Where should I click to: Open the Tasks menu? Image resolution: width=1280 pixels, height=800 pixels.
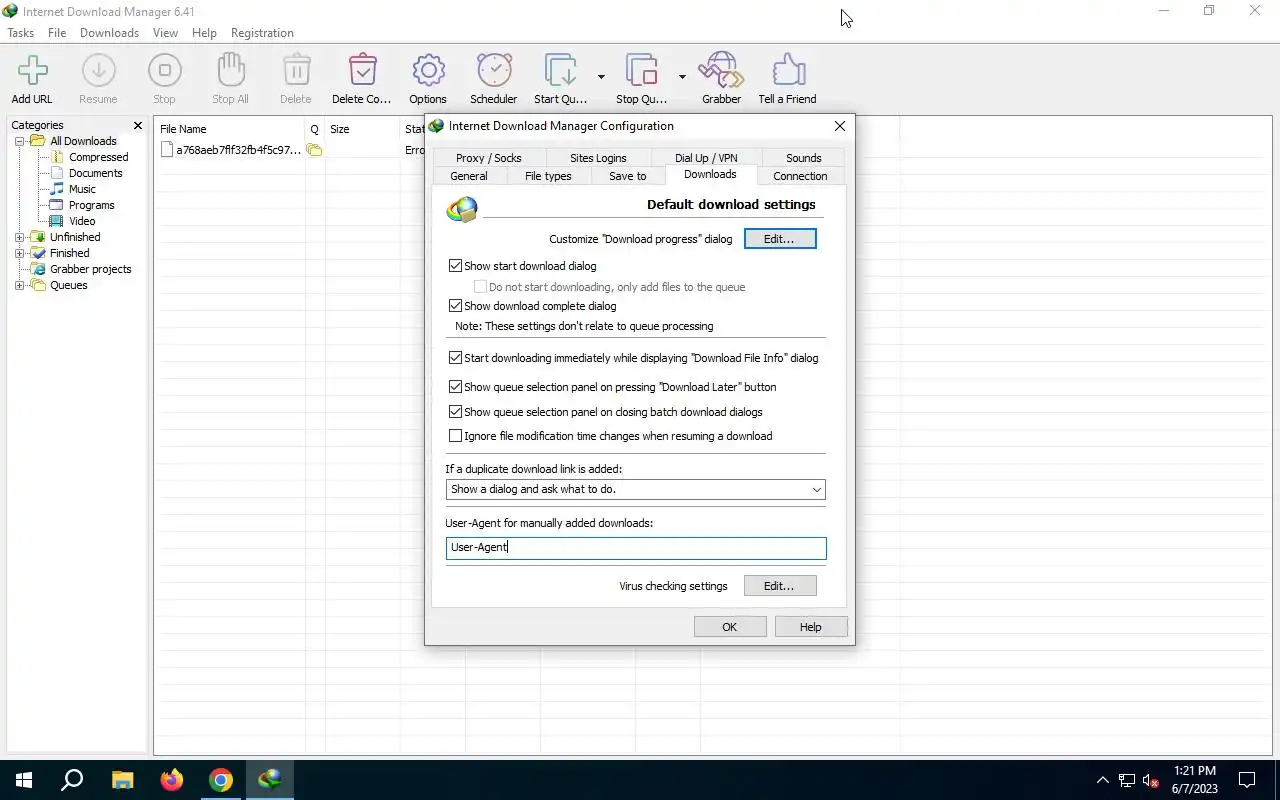pyautogui.click(x=20, y=33)
